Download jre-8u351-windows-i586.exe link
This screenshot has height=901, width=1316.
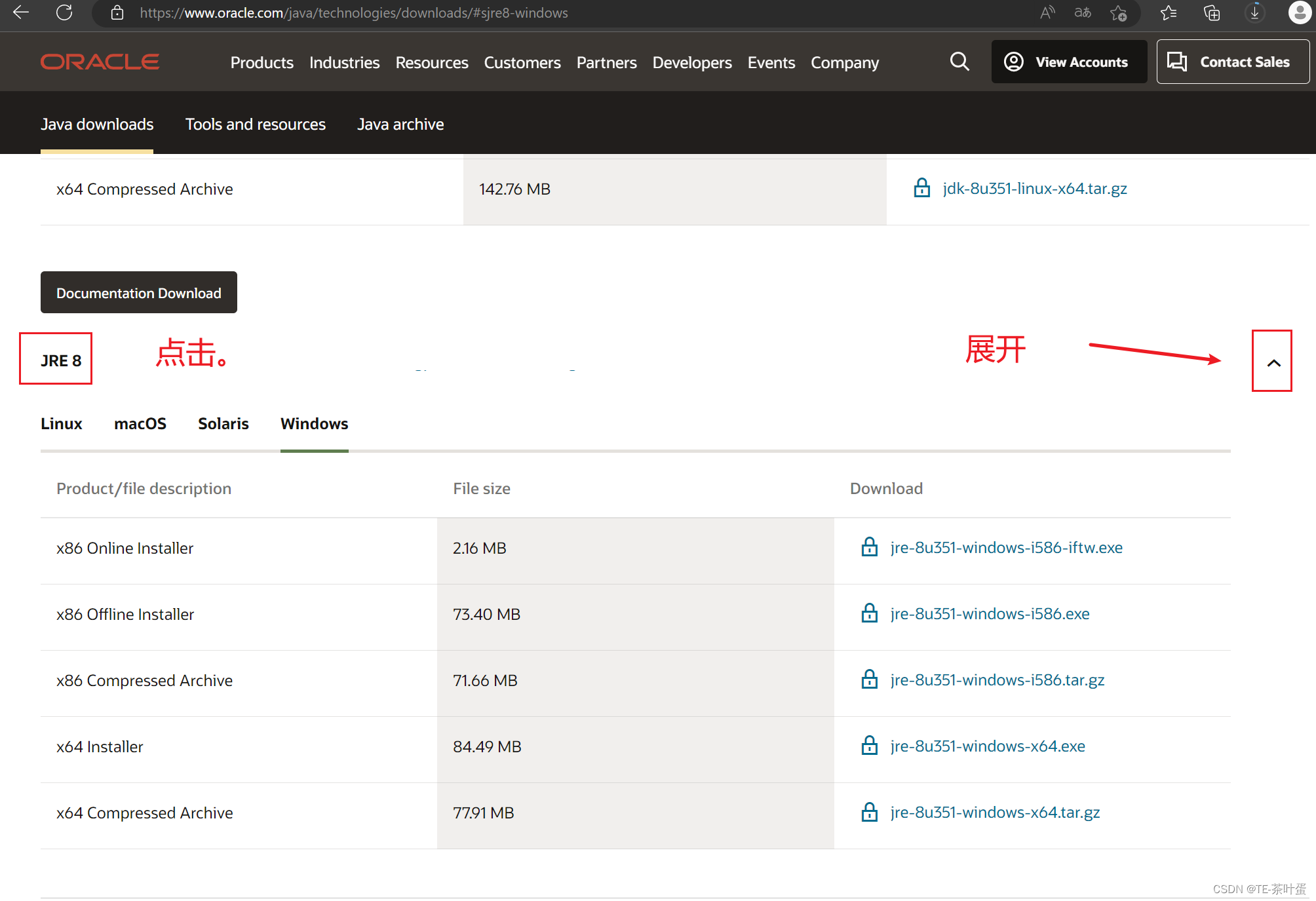tap(990, 613)
